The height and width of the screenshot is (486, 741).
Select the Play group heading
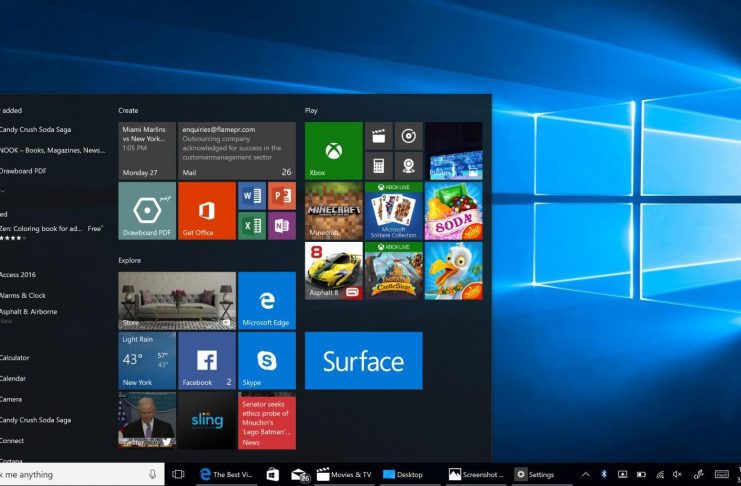point(311,111)
